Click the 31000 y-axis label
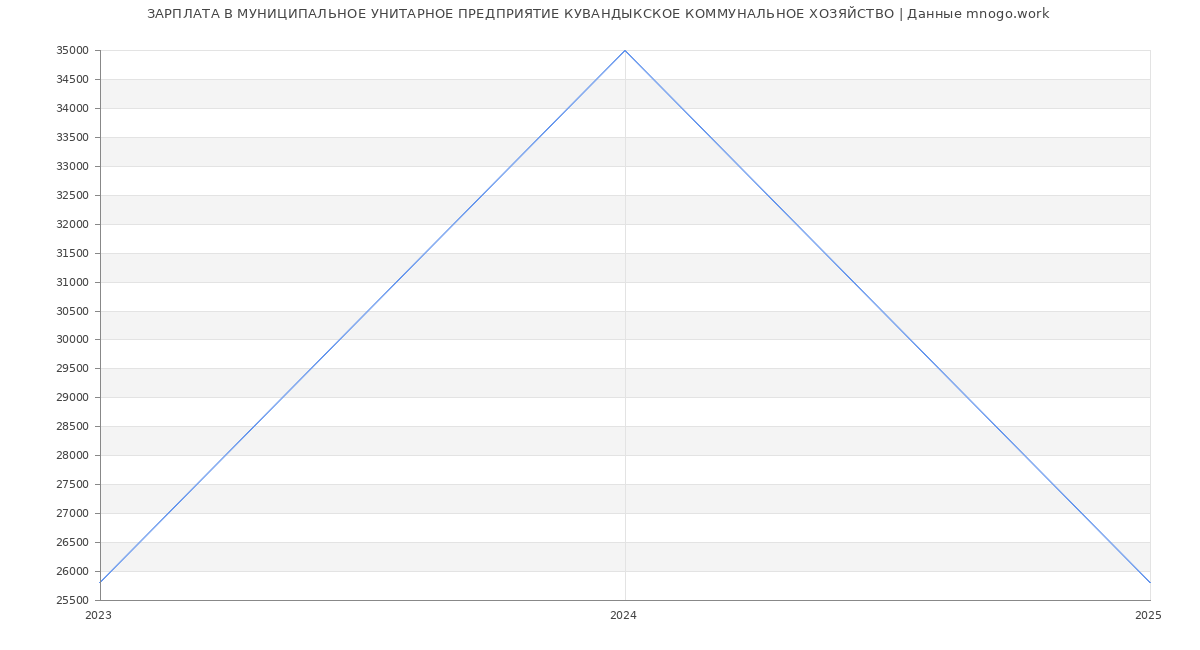1200x650 pixels. pos(73,283)
